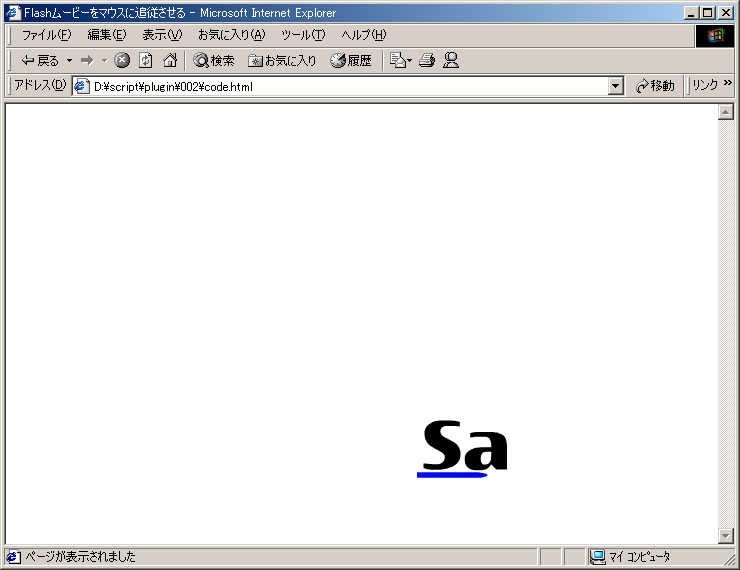Screen dimensions: 740x570
Task: Click the Back (戻る) toolbar button
Action: (x=40, y=60)
